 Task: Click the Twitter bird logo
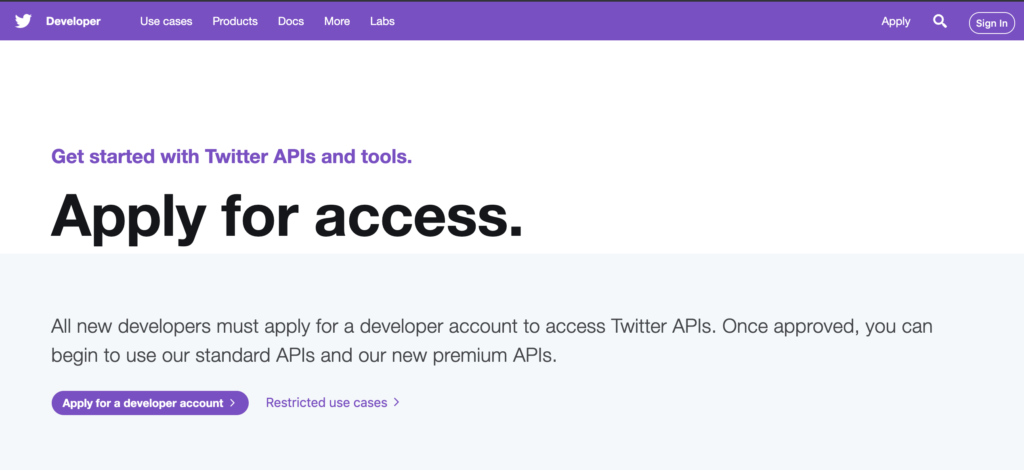pos(24,21)
